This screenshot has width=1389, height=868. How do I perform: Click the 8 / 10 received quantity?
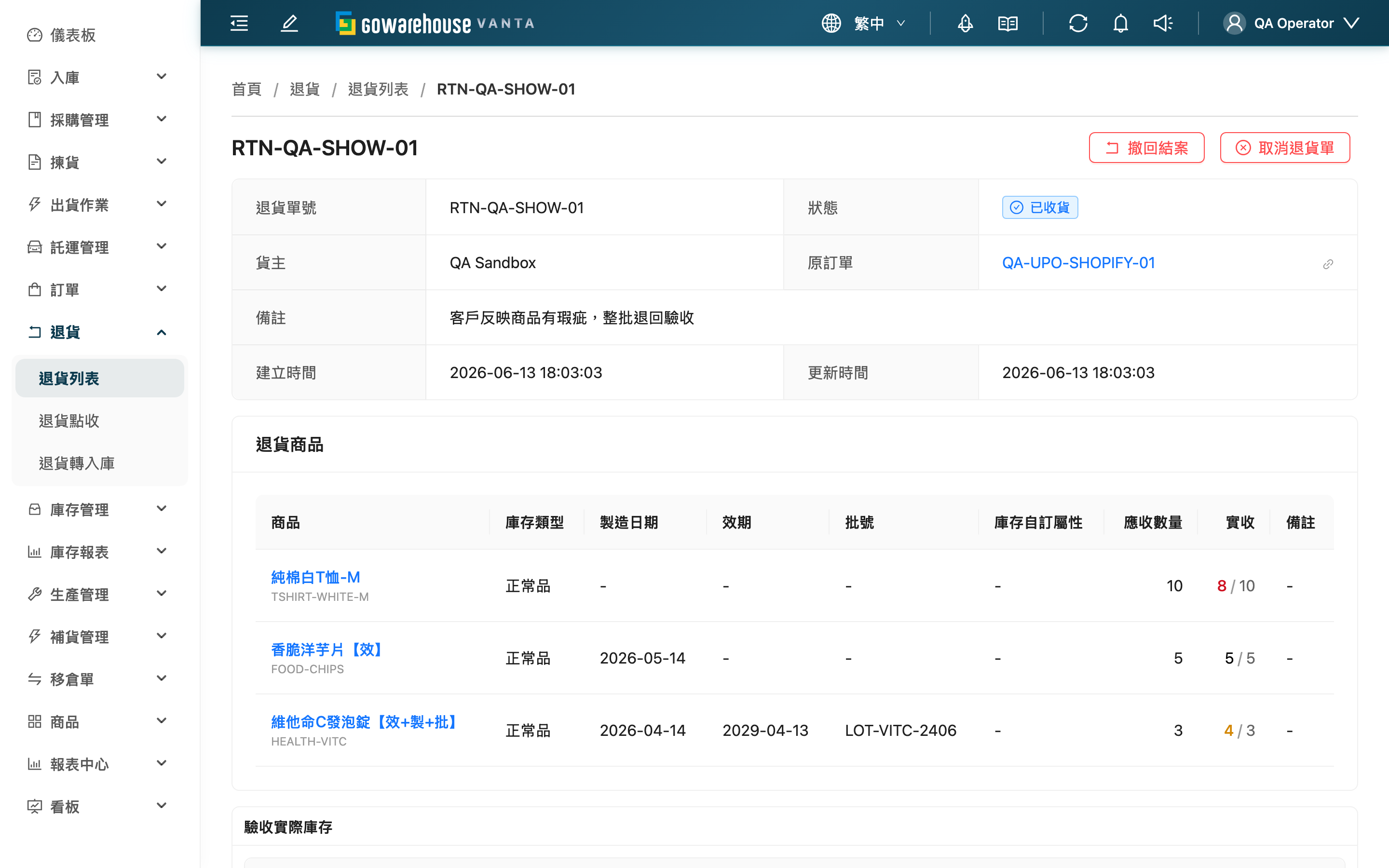pos(1236,585)
